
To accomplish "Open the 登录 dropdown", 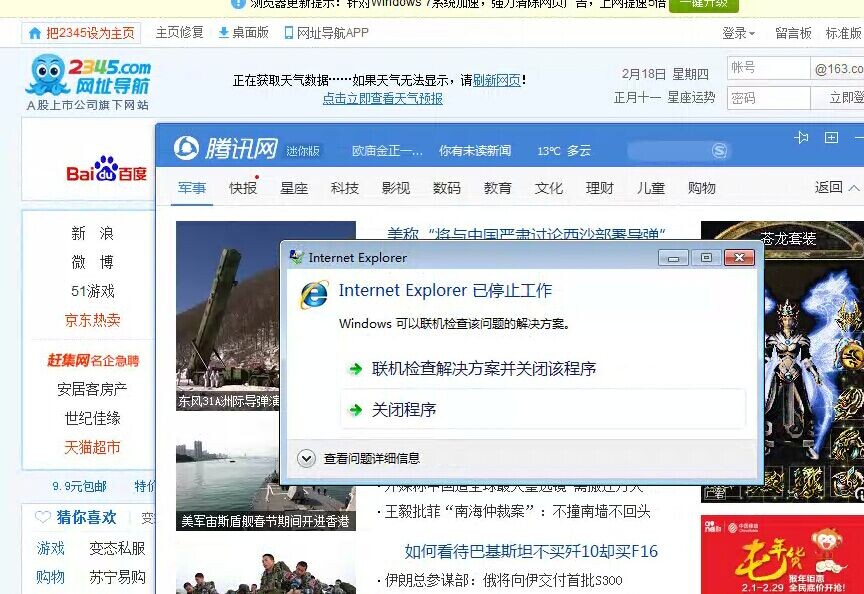I will coord(738,33).
